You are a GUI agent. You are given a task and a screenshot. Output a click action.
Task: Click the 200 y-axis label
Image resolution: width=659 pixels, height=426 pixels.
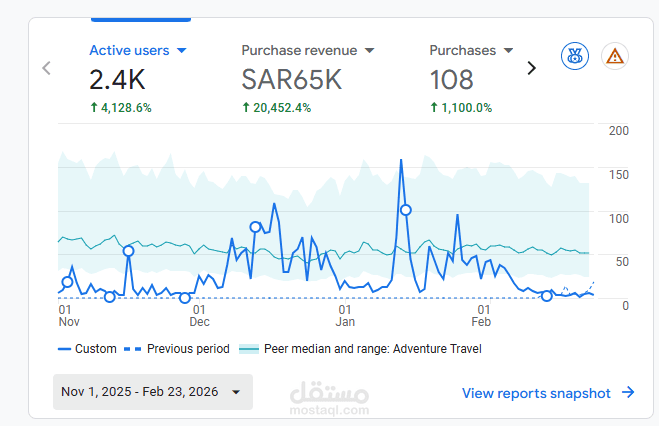point(619,131)
